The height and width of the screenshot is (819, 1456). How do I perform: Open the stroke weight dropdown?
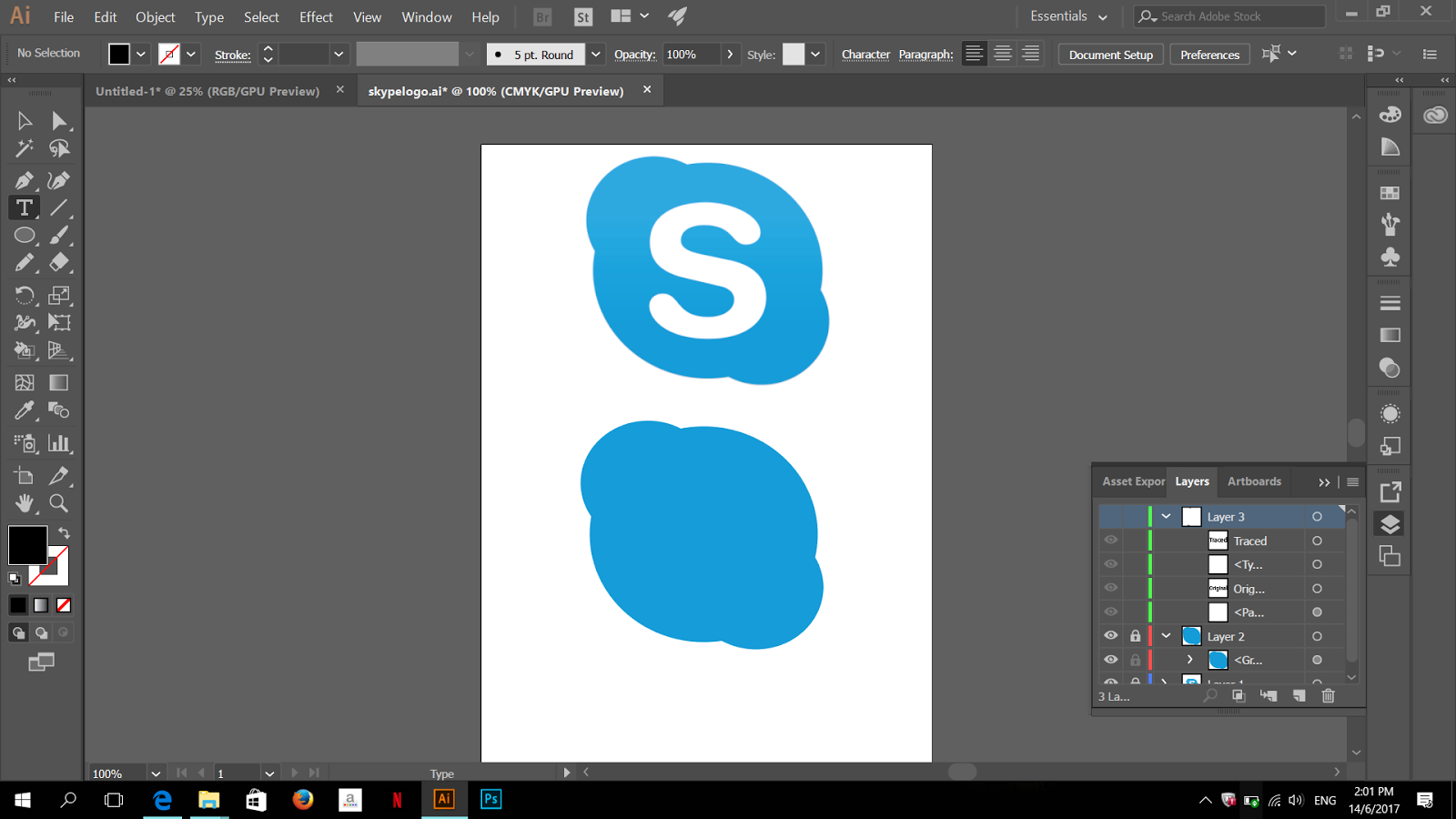pos(339,55)
